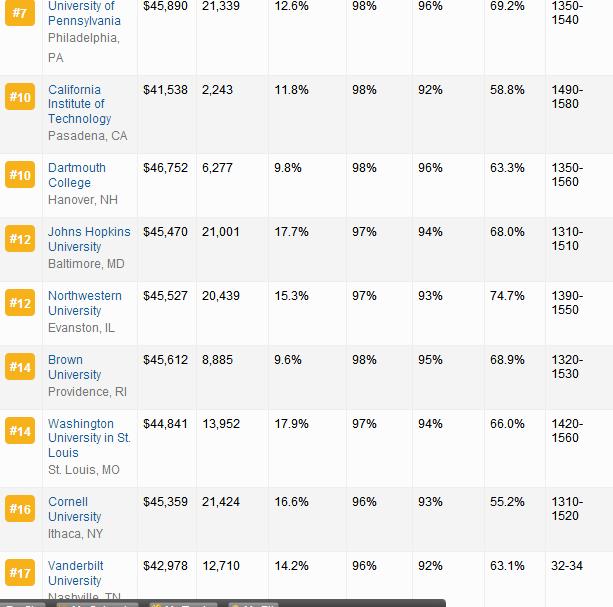This screenshot has width=613, height=607.
Task: Click the Cornell University link
Action: [x=74, y=509]
